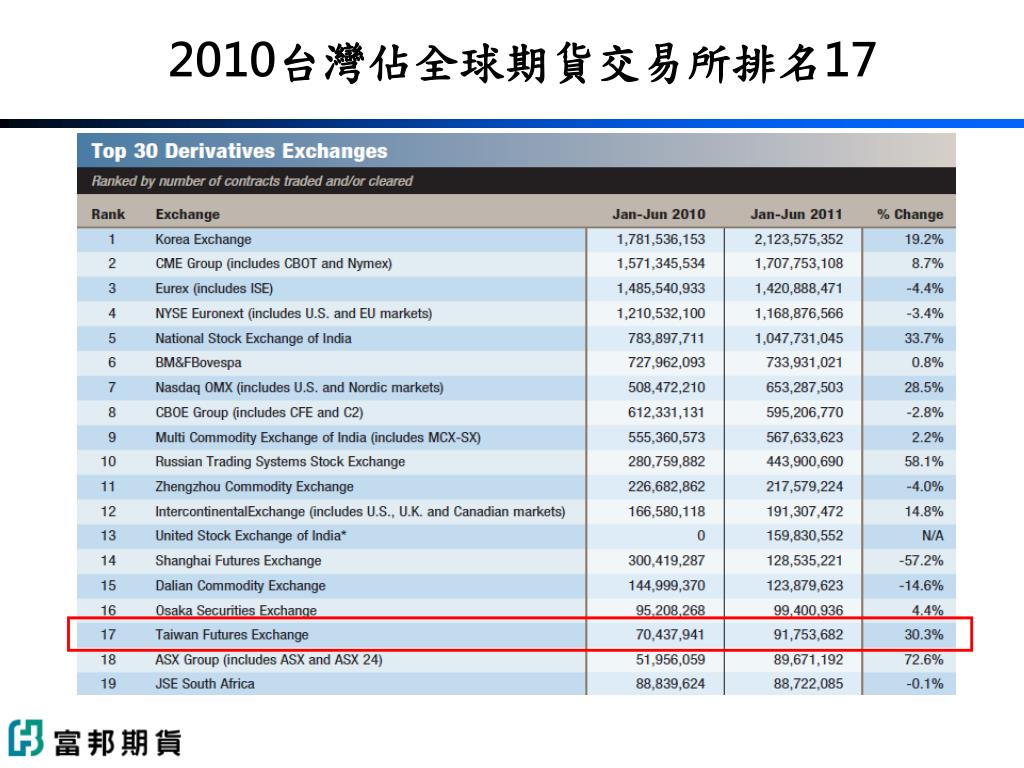1024x768 pixels.
Task: Select 'CME Group (includes CBOT and Nymex)'
Action: click(274, 264)
